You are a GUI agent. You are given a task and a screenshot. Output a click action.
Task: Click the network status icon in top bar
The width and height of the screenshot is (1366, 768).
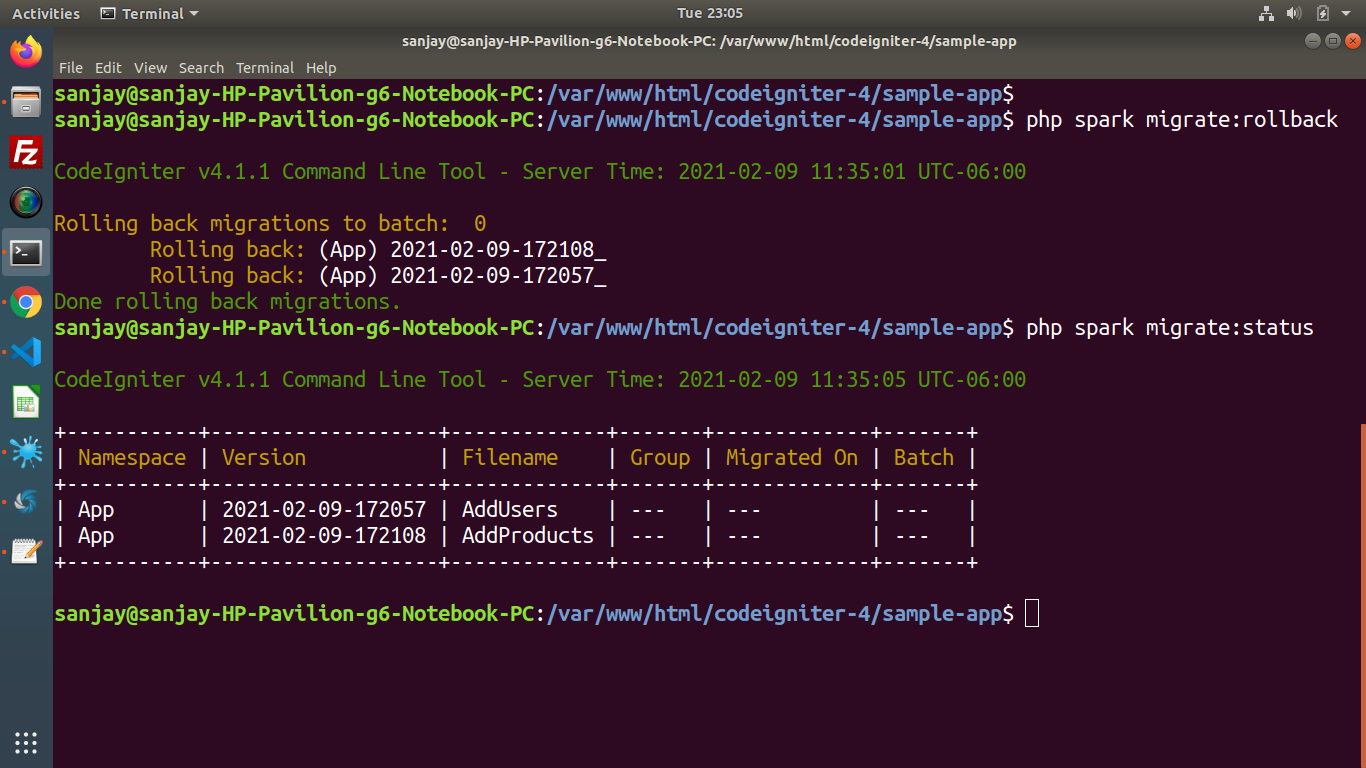pyautogui.click(x=1266, y=13)
